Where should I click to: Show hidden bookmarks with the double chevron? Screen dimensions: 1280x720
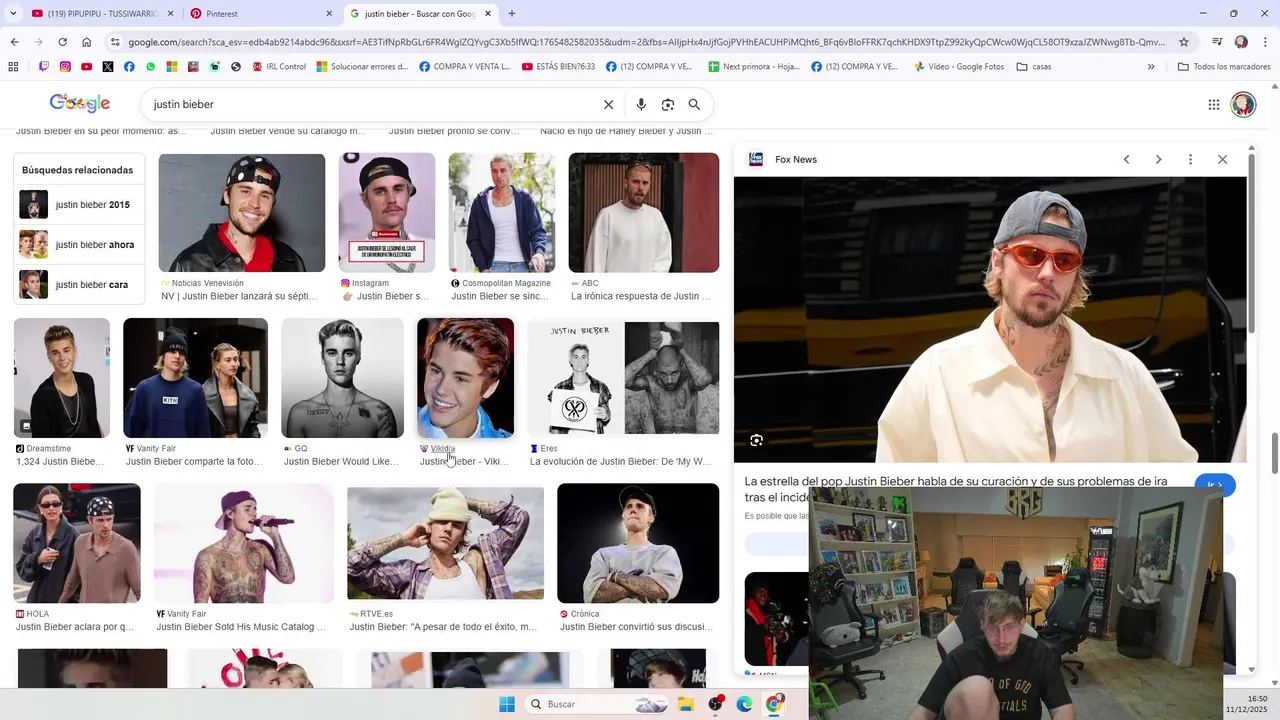(1151, 67)
